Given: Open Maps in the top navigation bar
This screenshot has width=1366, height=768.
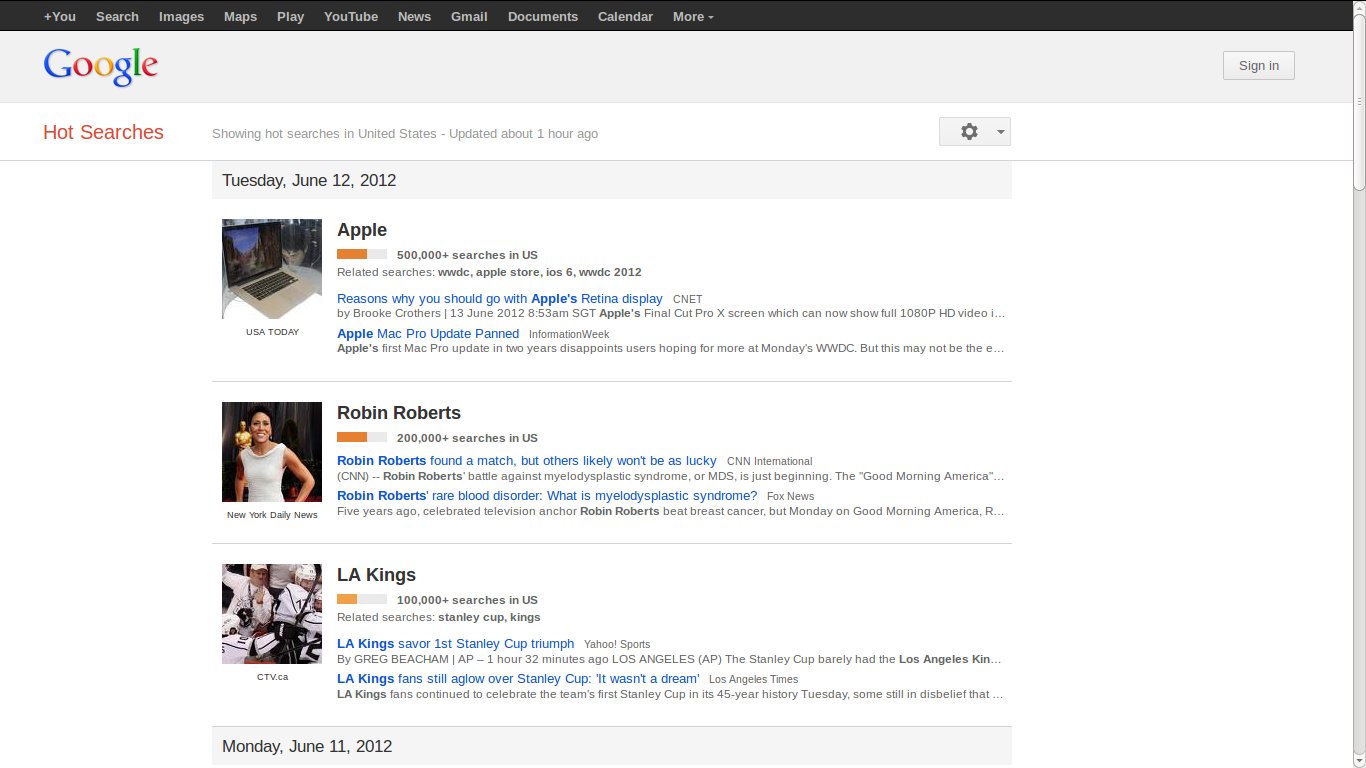Looking at the screenshot, I should (x=240, y=16).
